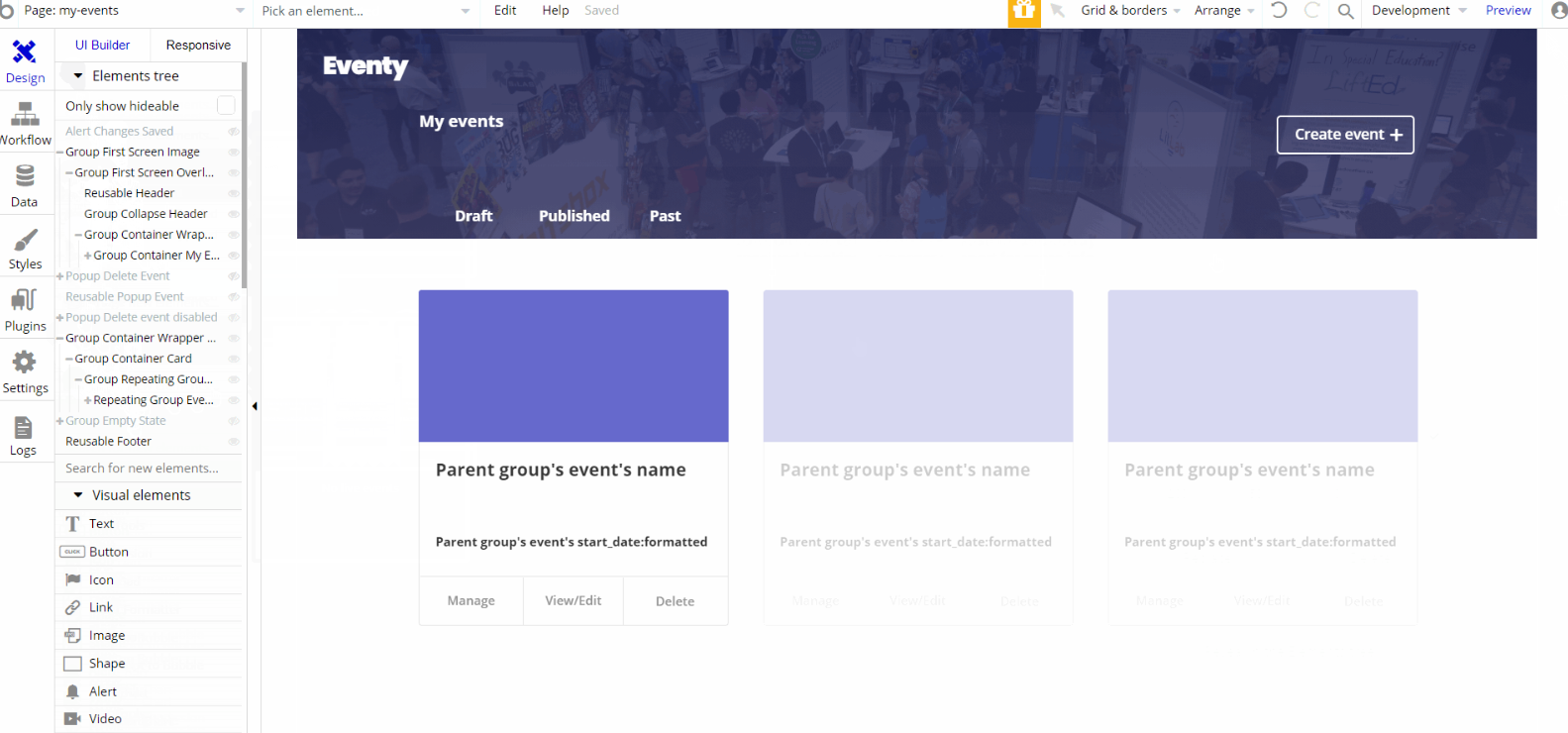Select Alert Changes Saved in elements tree

pyautogui.click(x=120, y=132)
